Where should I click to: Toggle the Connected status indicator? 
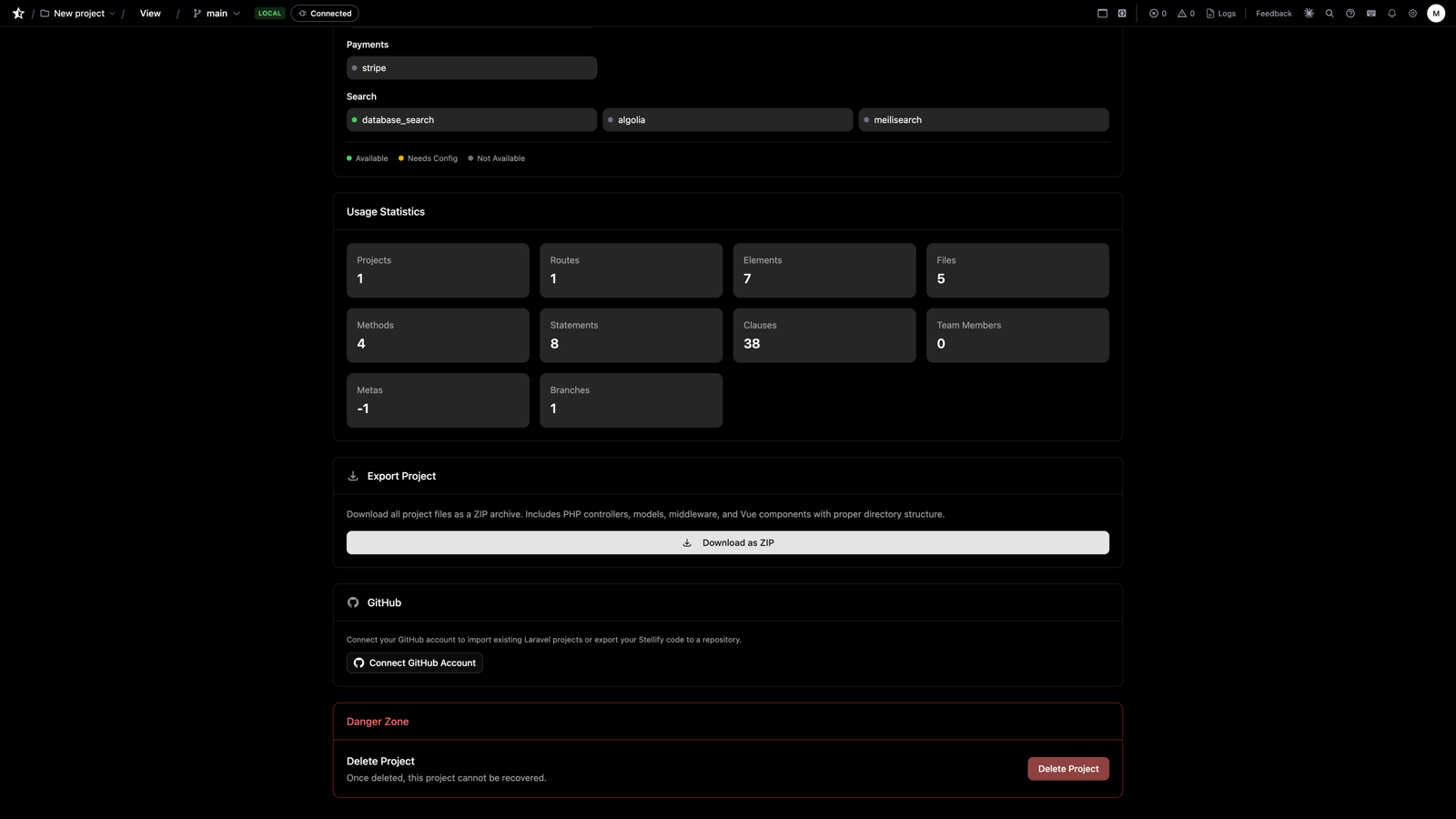coord(325,13)
